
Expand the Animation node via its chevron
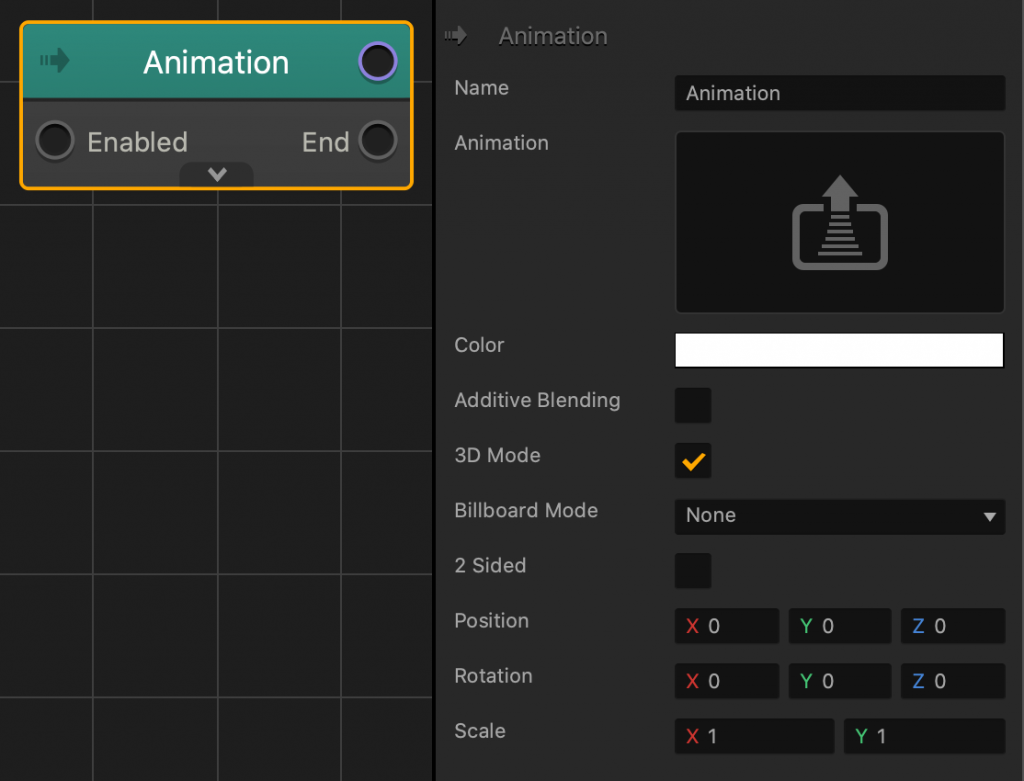point(216,175)
